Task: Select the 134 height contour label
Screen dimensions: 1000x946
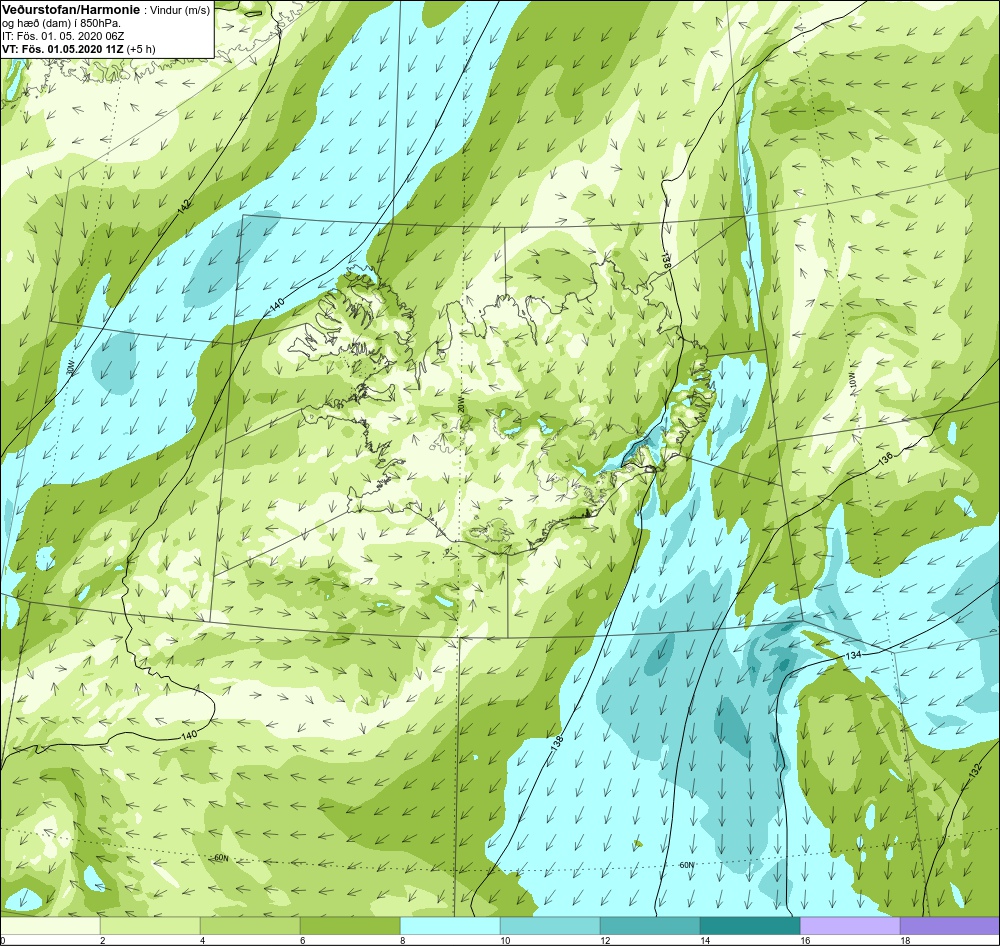Action: 853,656
